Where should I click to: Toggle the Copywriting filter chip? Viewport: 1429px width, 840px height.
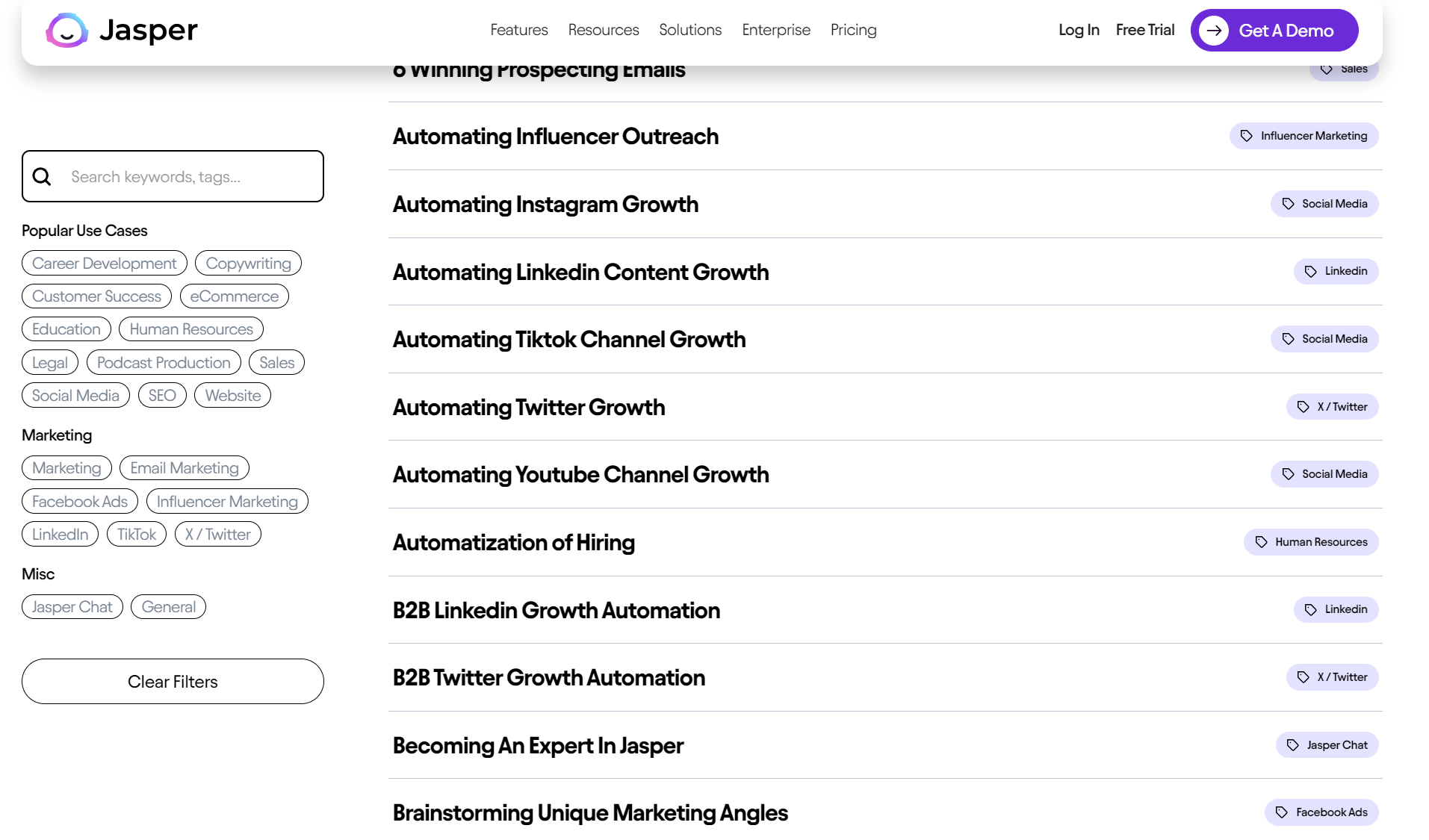(248, 264)
